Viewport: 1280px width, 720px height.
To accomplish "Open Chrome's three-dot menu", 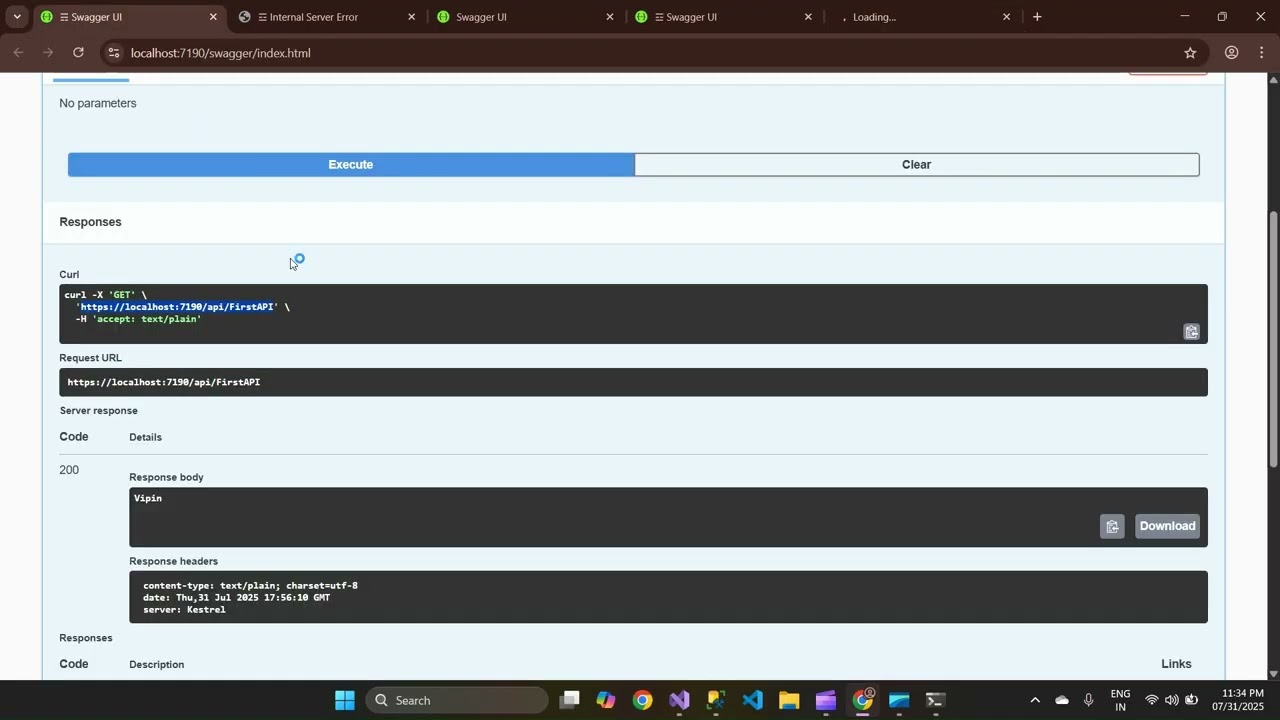I will tap(1263, 53).
